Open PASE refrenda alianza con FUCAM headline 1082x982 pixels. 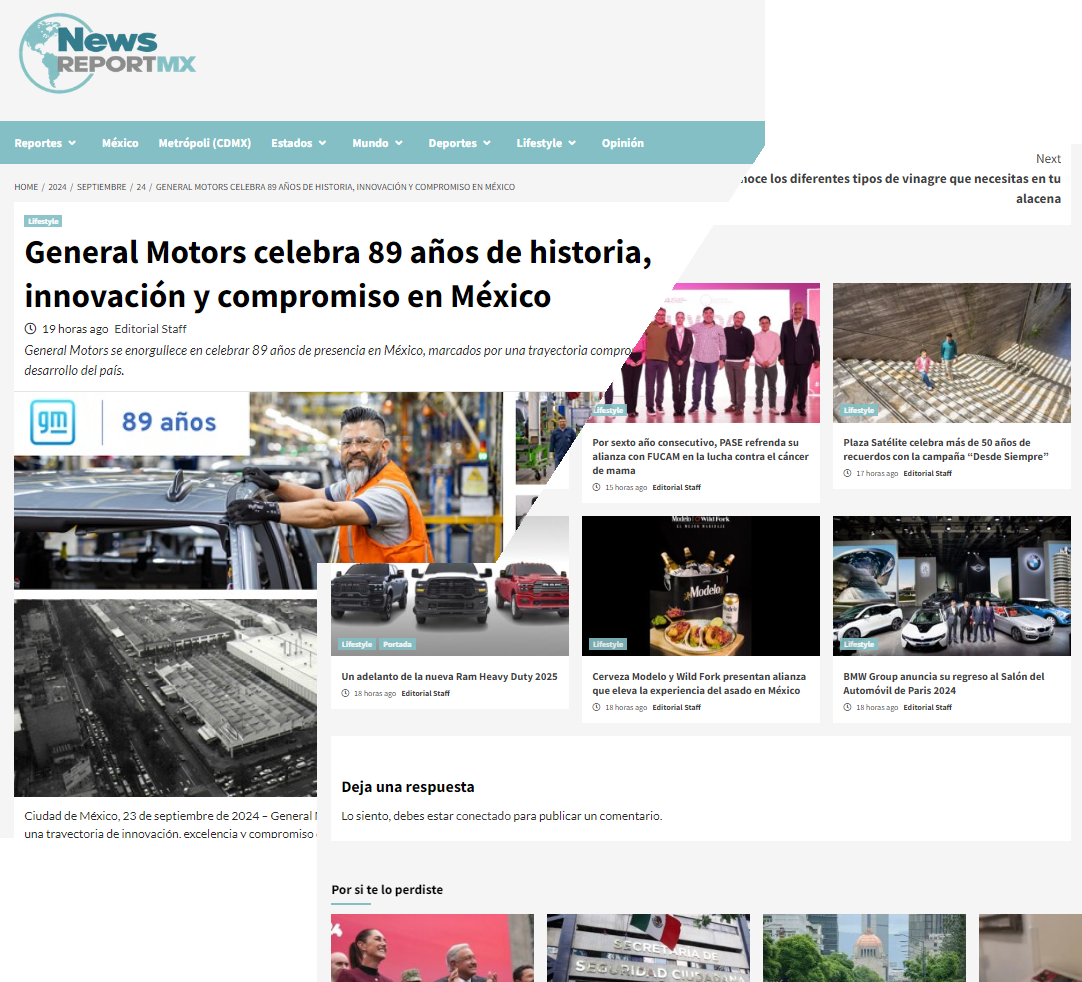[x=700, y=456]
